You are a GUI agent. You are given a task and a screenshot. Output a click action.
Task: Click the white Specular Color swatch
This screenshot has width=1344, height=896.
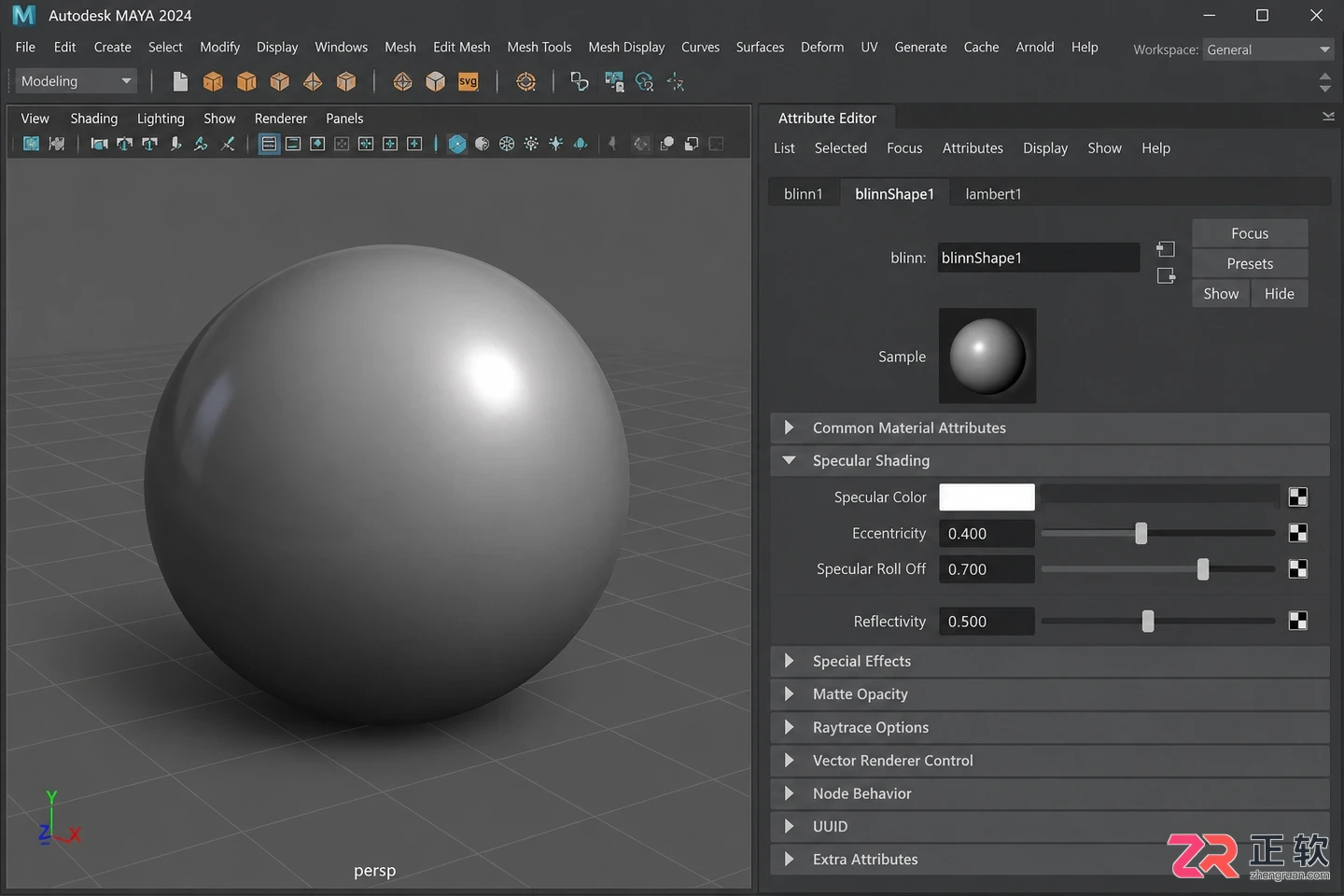point(987,497)
